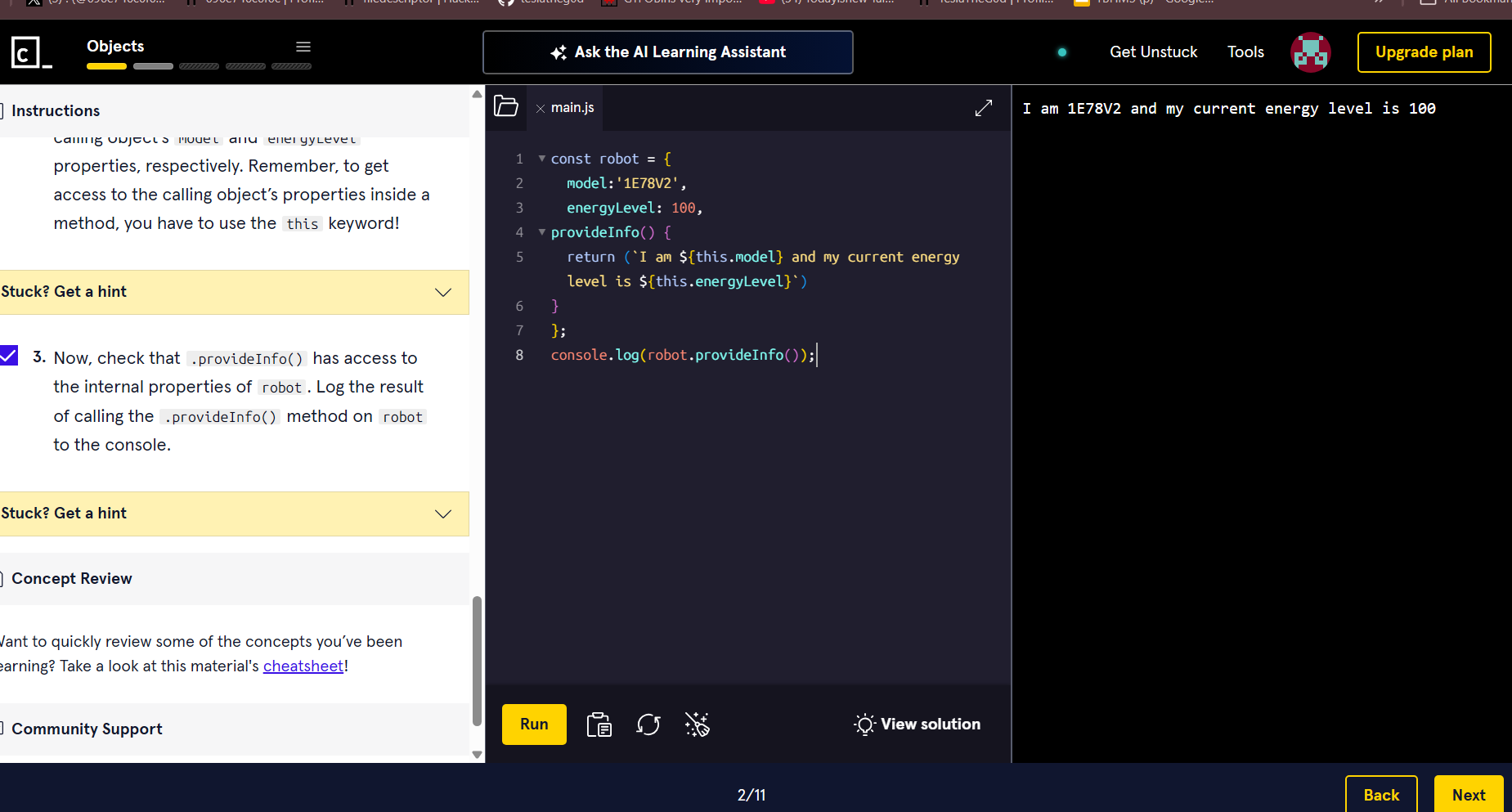Toggle the Instructions section checkbox
The image size is (1512, 812).
tap(2, 110)
